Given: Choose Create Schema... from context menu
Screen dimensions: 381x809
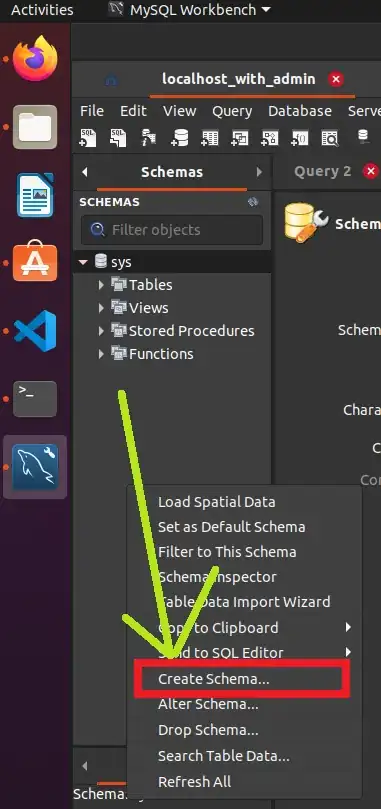Looking at the screenshot, I should click(214, 679).
